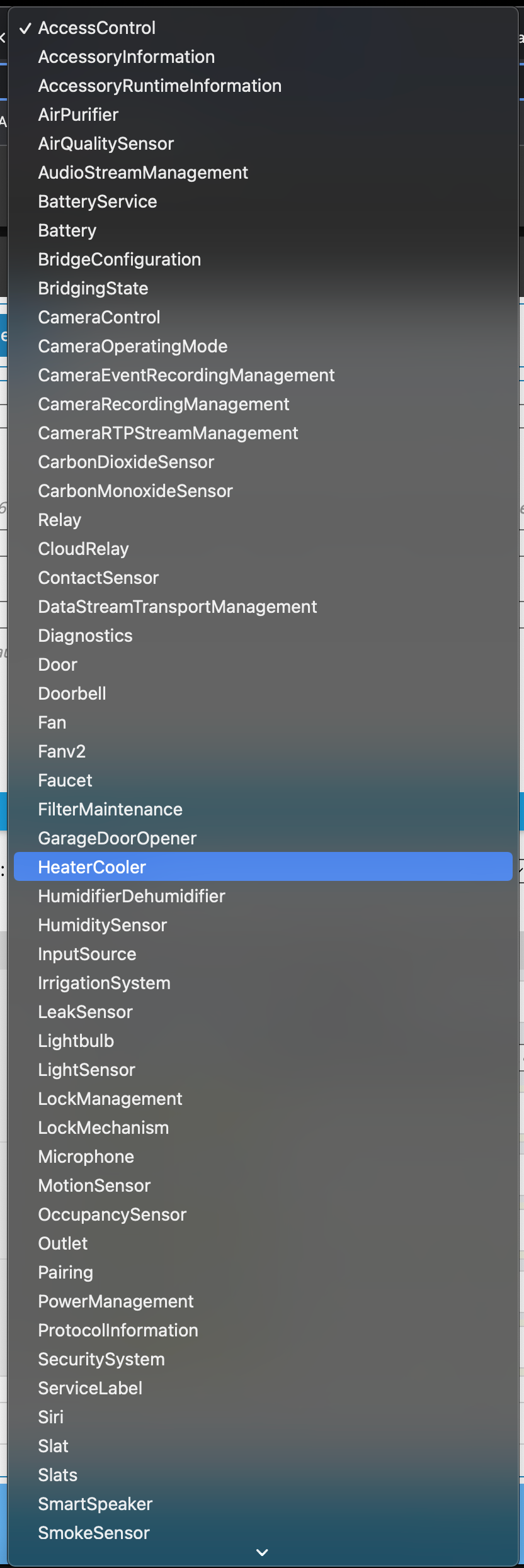Pick LockMechanism service
The image size is (524, 1568).
(x=103, y=1128)
